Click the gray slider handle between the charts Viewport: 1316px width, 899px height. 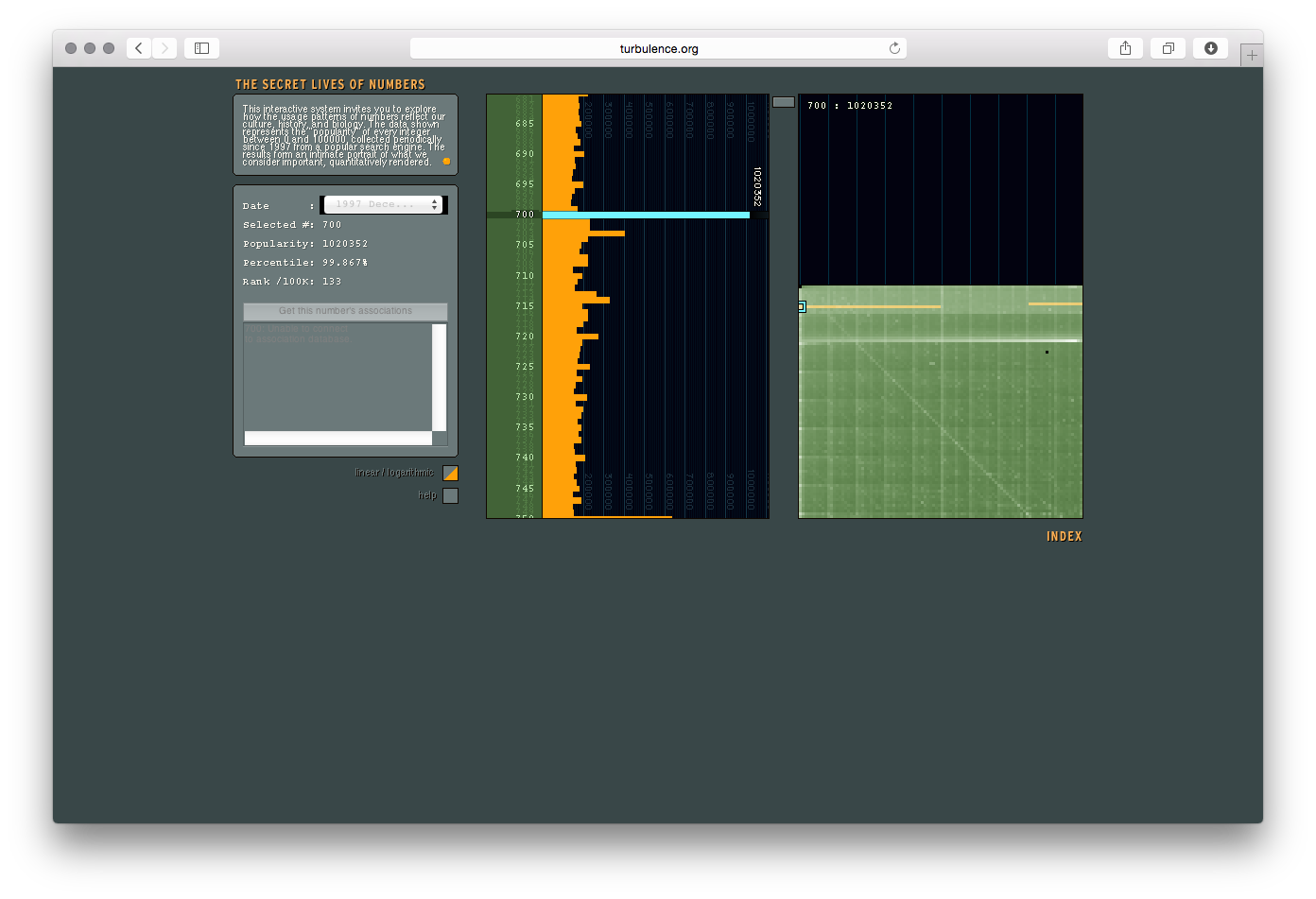point(784,102)
